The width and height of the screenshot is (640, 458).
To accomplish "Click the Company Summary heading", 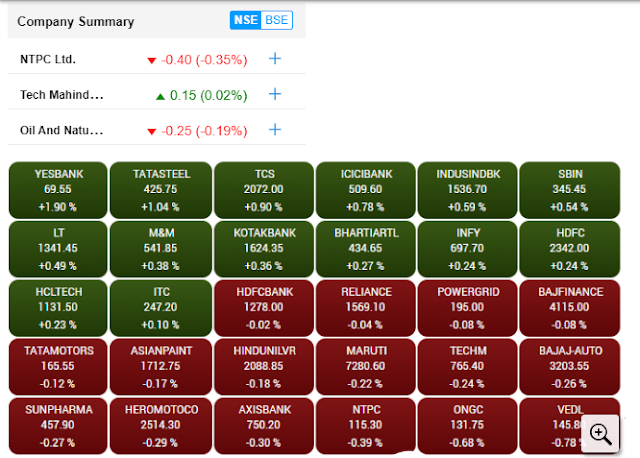I will [76, 21].
